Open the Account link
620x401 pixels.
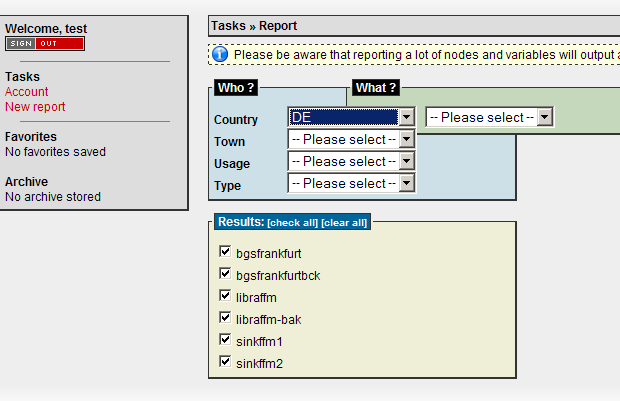pyautogui.click(x=26, y=92)
